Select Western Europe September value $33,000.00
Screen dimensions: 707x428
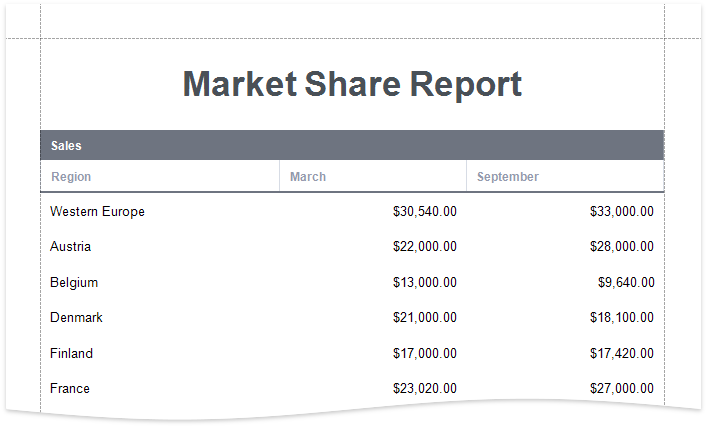pos(622,212)
